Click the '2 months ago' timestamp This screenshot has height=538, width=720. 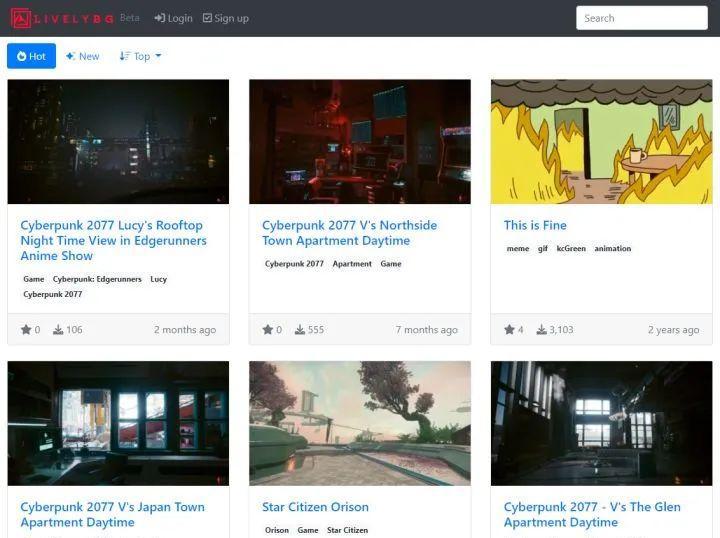185,330
